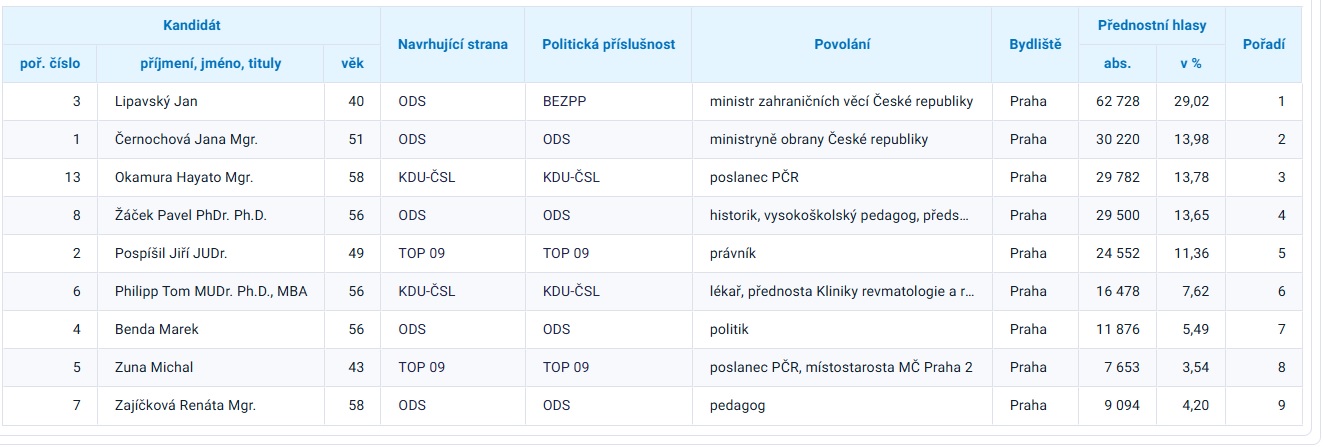Screen dimensions: 1324x447
Task: Click the truncated occupation of Žáček Pavel
Action: pyautogui.click(x=838, y=215)
